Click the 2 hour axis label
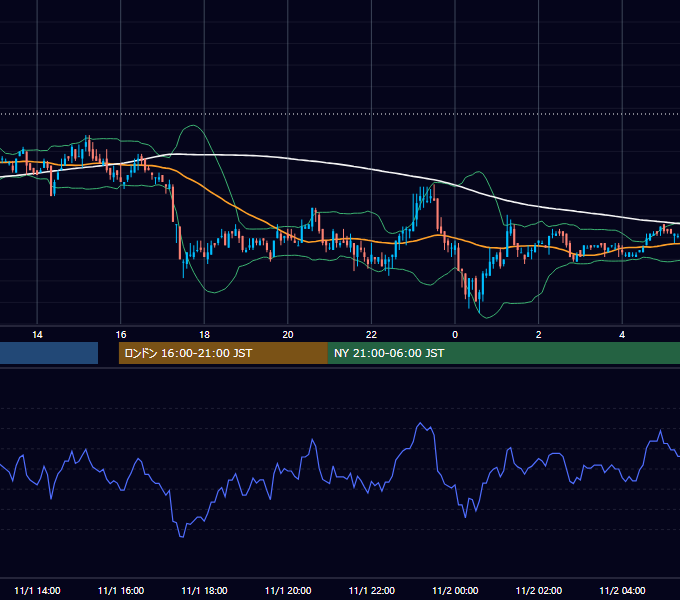 point(539,335)
